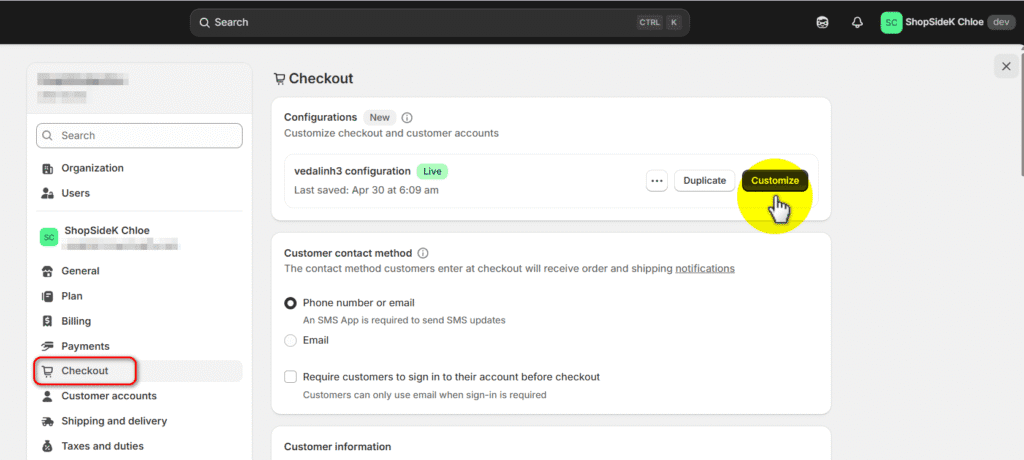
Task: Close the settings panel with X
Action: pyautogui.click(x=1006, y=66)
